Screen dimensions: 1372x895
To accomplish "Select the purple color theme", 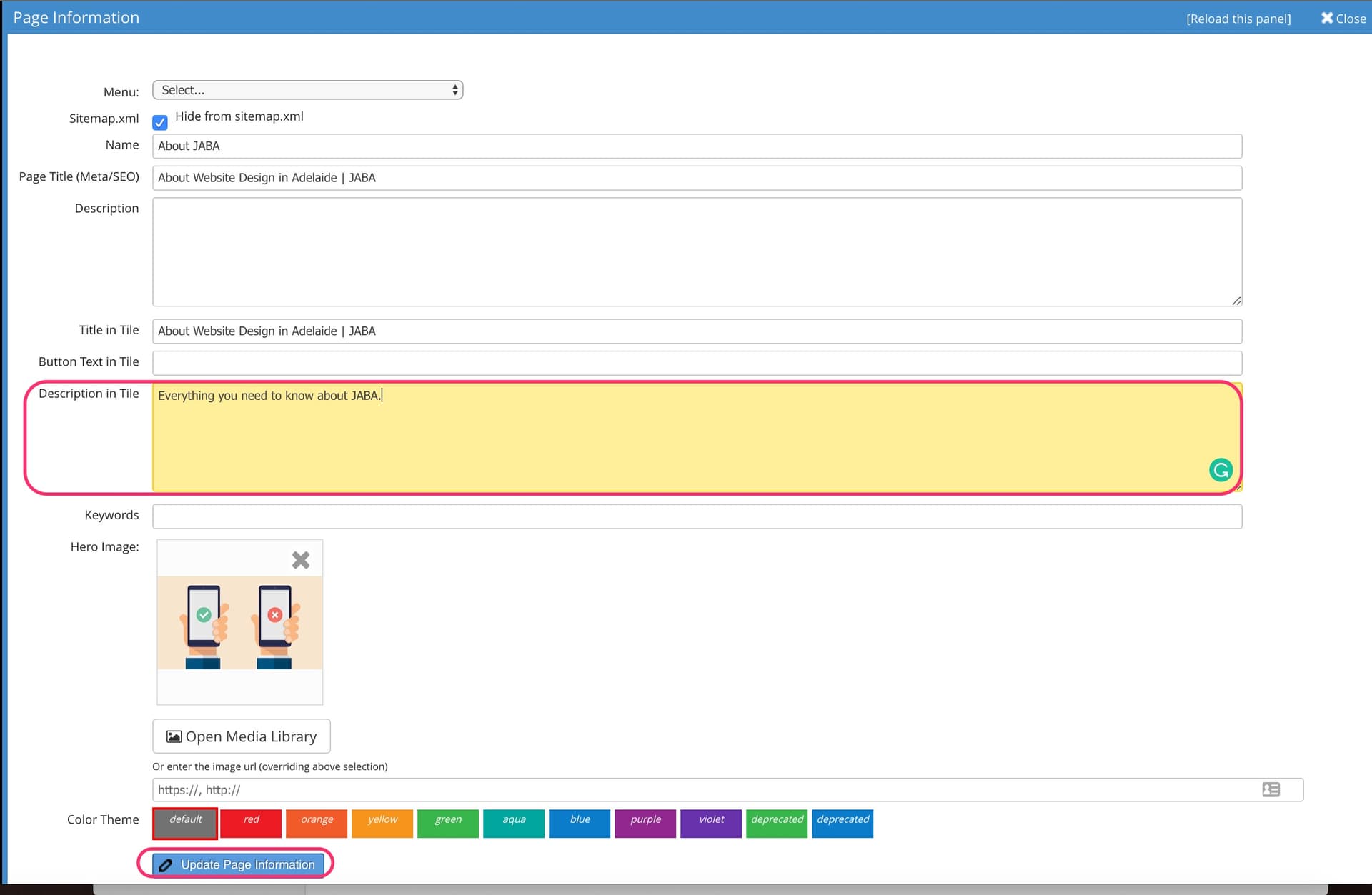I will click(645, 824).
